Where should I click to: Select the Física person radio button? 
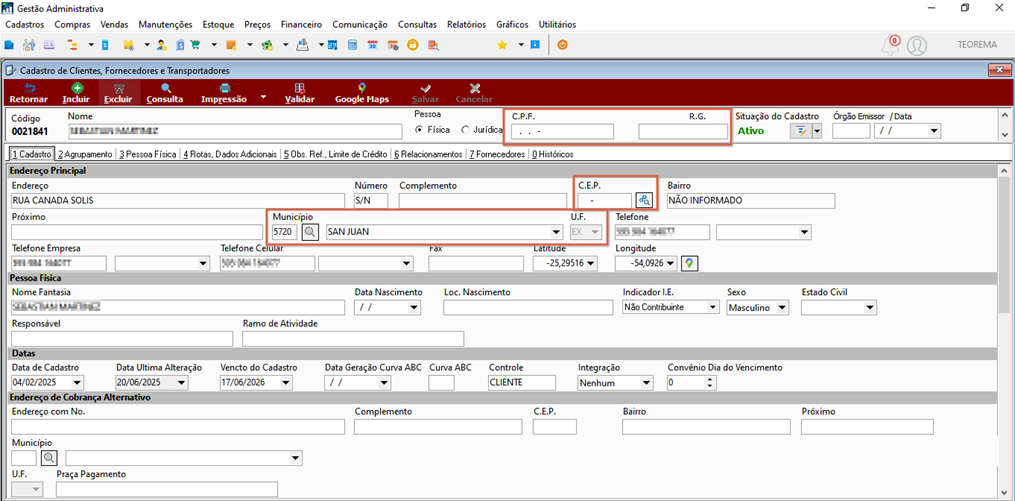tap(419, 130)
